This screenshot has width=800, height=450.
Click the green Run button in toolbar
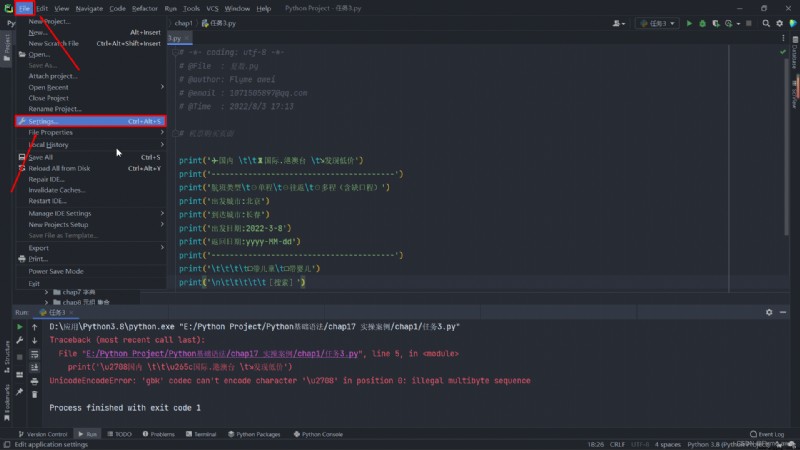[689, 23]
